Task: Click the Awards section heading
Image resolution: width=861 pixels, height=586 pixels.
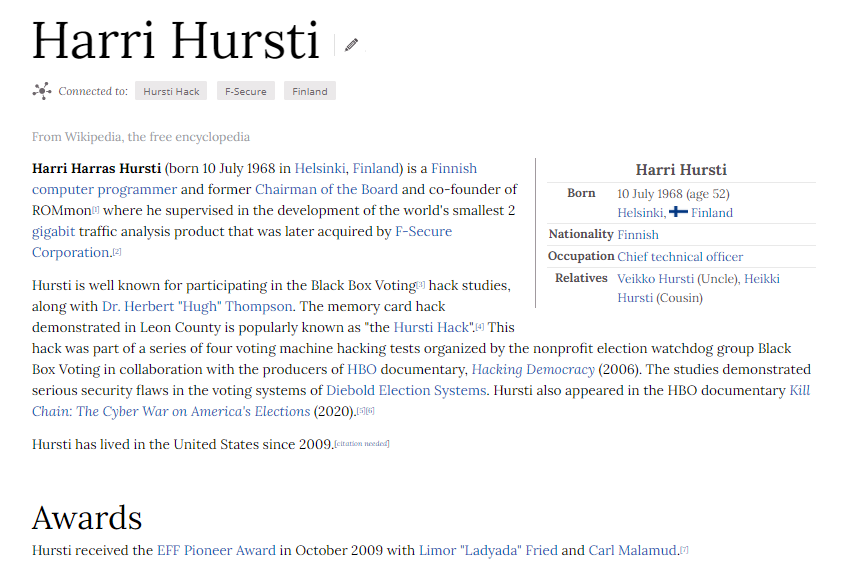Action: (87, 517)
